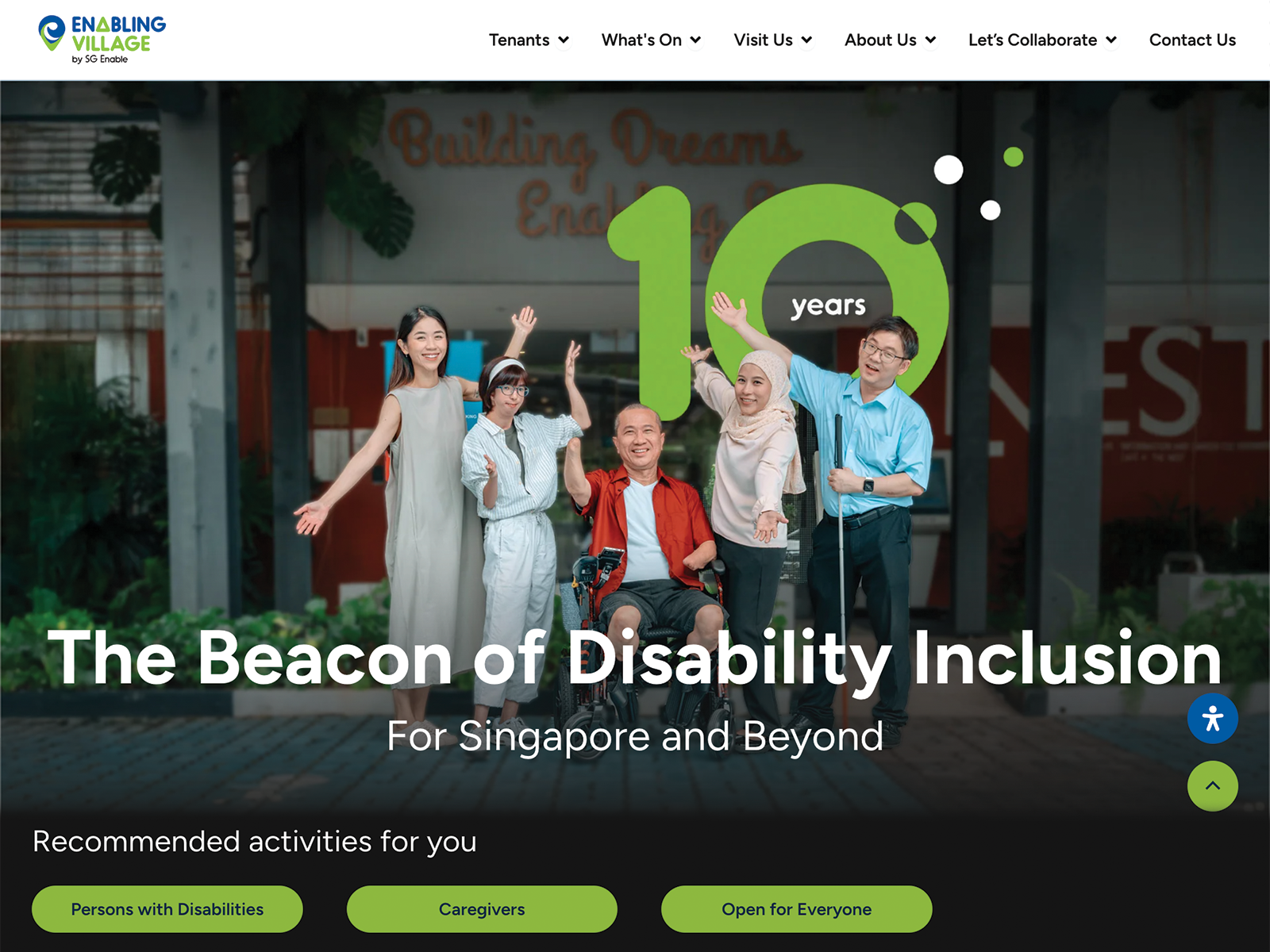Choose the Caregivers button

pos(482,909)
